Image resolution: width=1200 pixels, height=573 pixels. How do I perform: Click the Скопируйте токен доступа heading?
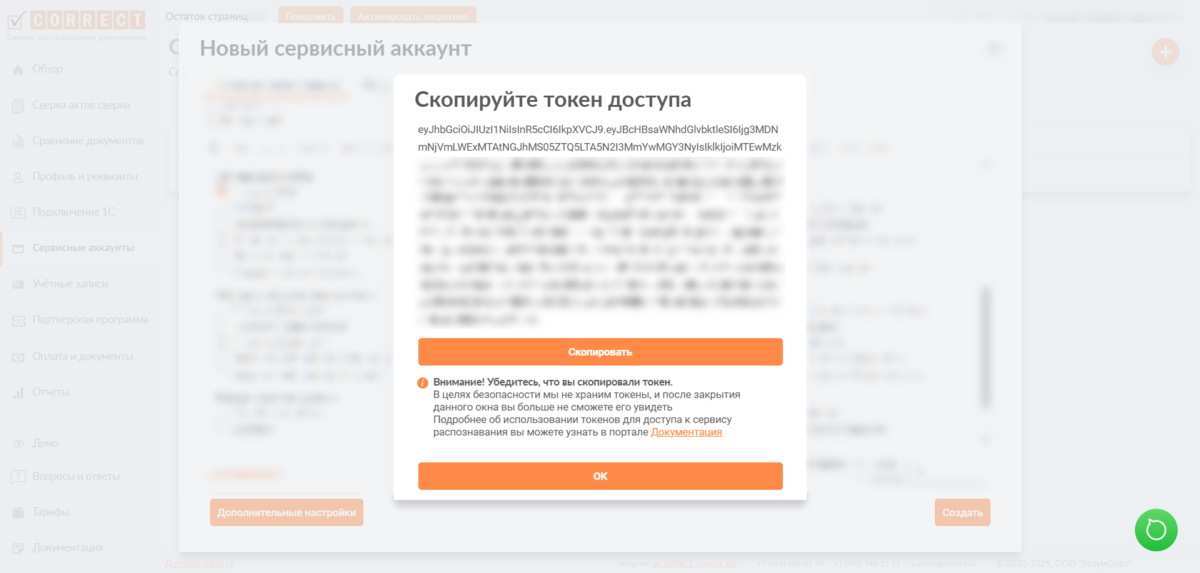553,100
